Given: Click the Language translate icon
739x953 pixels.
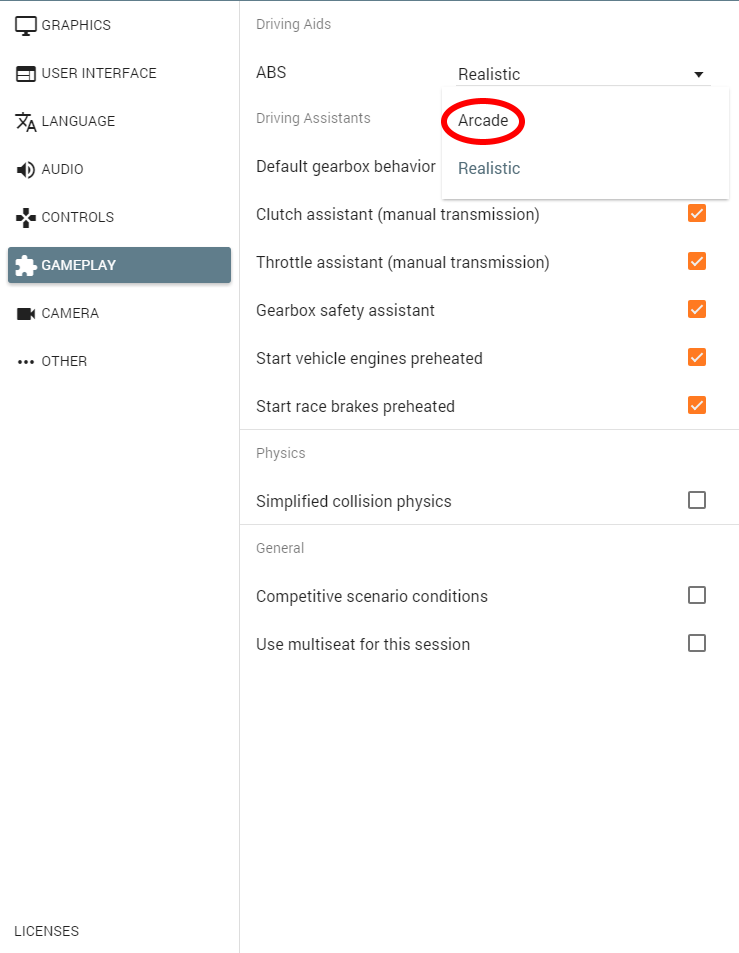Looking at the screenshot, I should pyautogui.click(x=26, y=122).
